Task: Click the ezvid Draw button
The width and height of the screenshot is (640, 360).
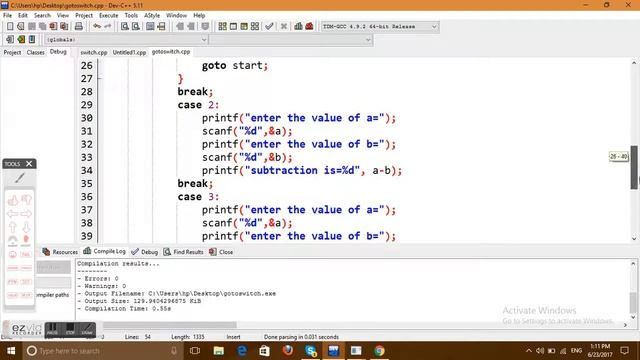Action: coord(87,329)
